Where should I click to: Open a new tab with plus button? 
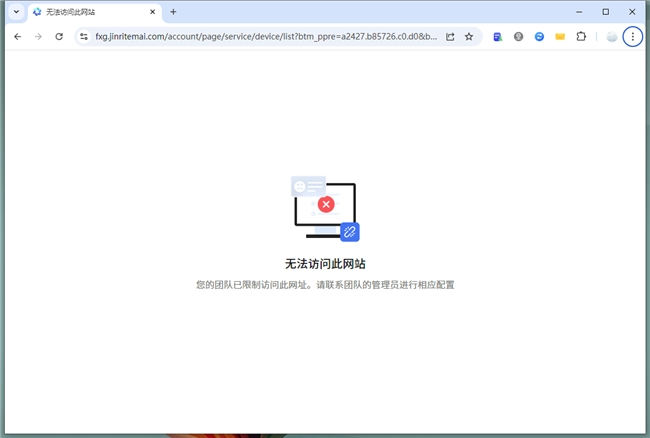point(173,12)
